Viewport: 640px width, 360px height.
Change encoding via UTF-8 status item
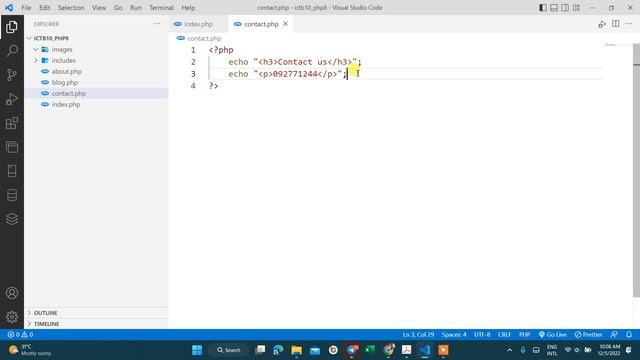(482, 334)
